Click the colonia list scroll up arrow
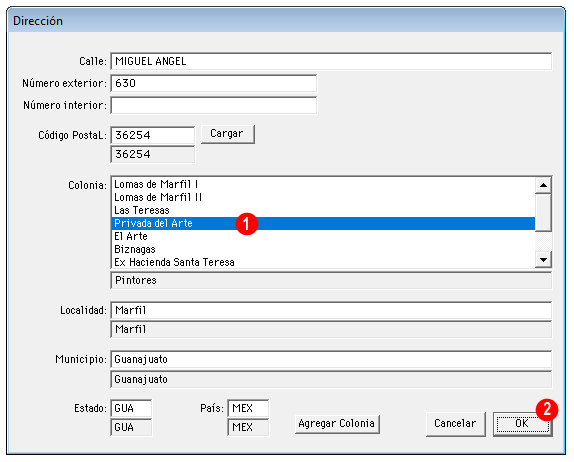Image resolution: width=574 pixels, height=462 pixels. coord(543,185)
